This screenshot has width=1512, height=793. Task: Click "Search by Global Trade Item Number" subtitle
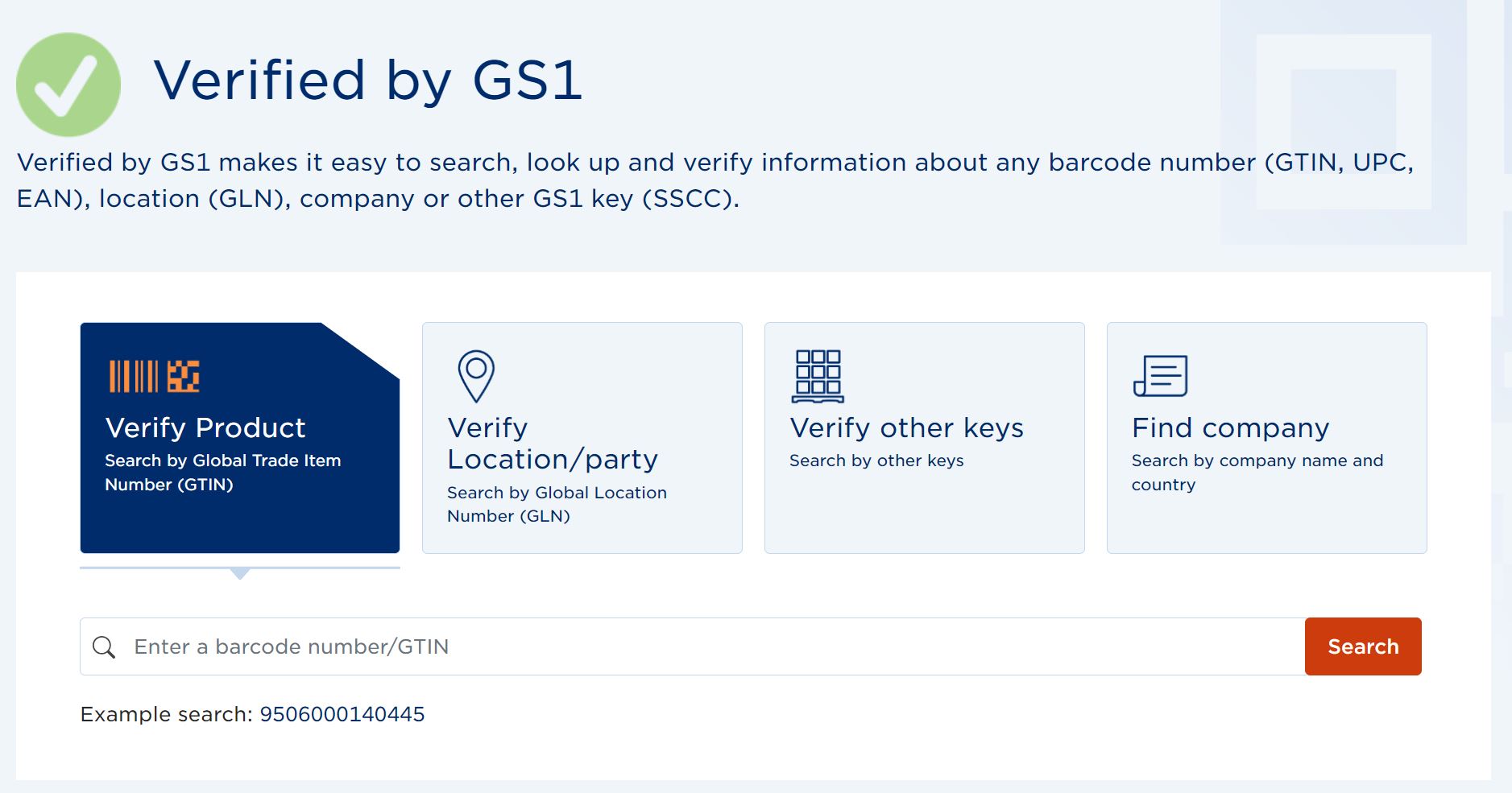tap(223, 473)
